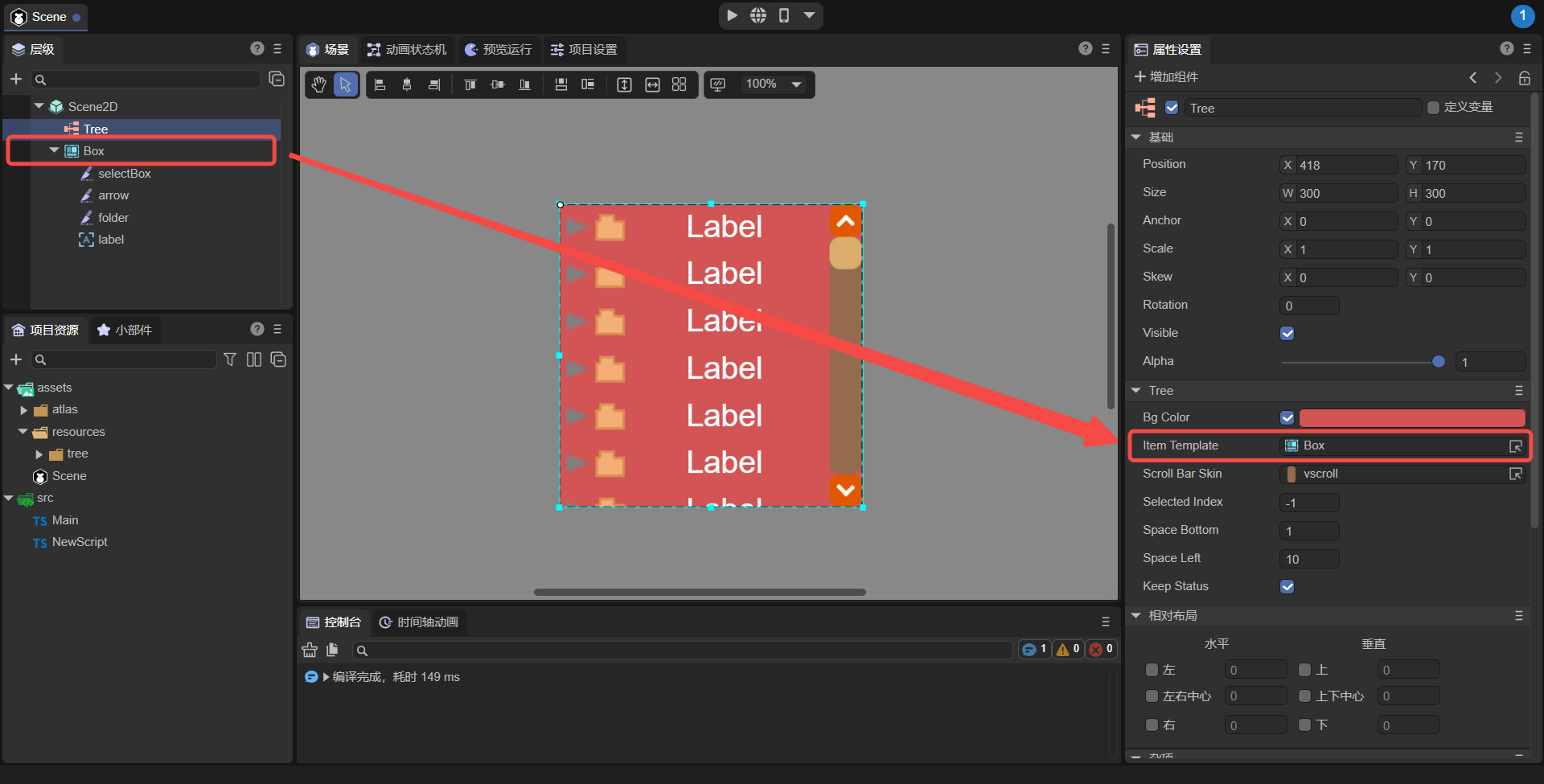Click the lock icon in properties panel
This screenshot has height=784, width=1544.
1524,78
